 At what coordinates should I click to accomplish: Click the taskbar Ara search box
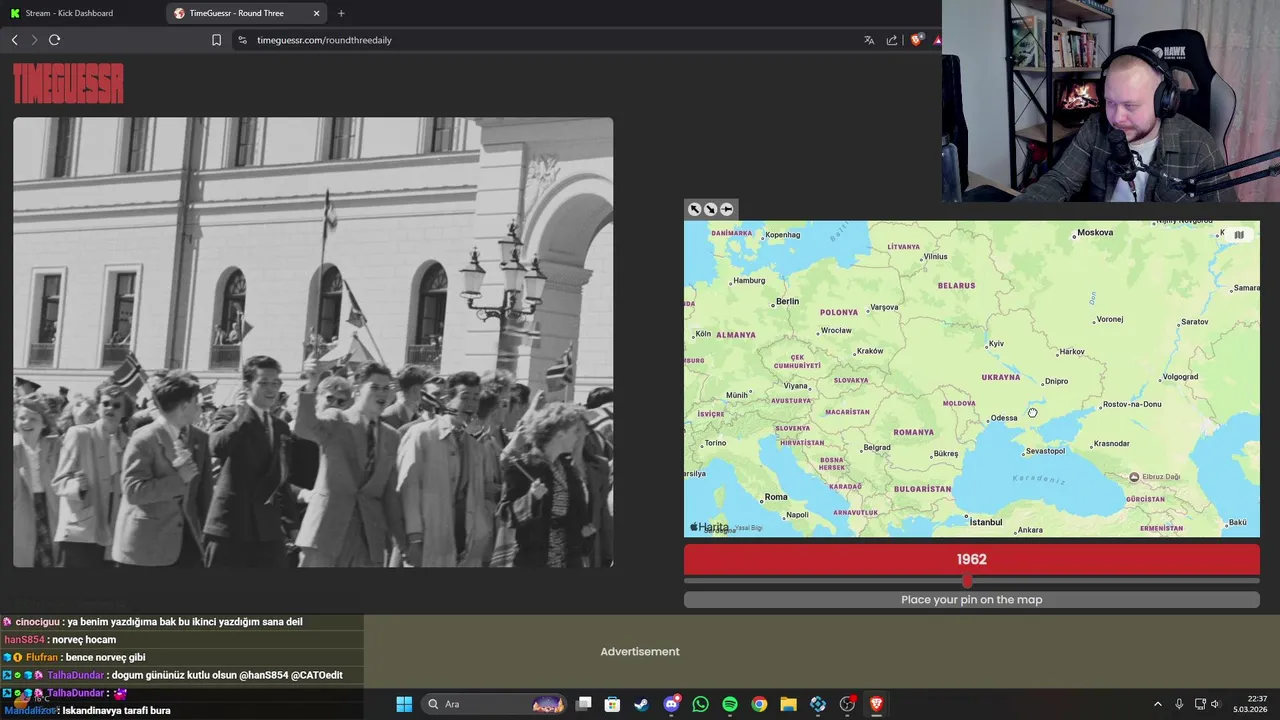pyautogui.click(x=496, y=704)
